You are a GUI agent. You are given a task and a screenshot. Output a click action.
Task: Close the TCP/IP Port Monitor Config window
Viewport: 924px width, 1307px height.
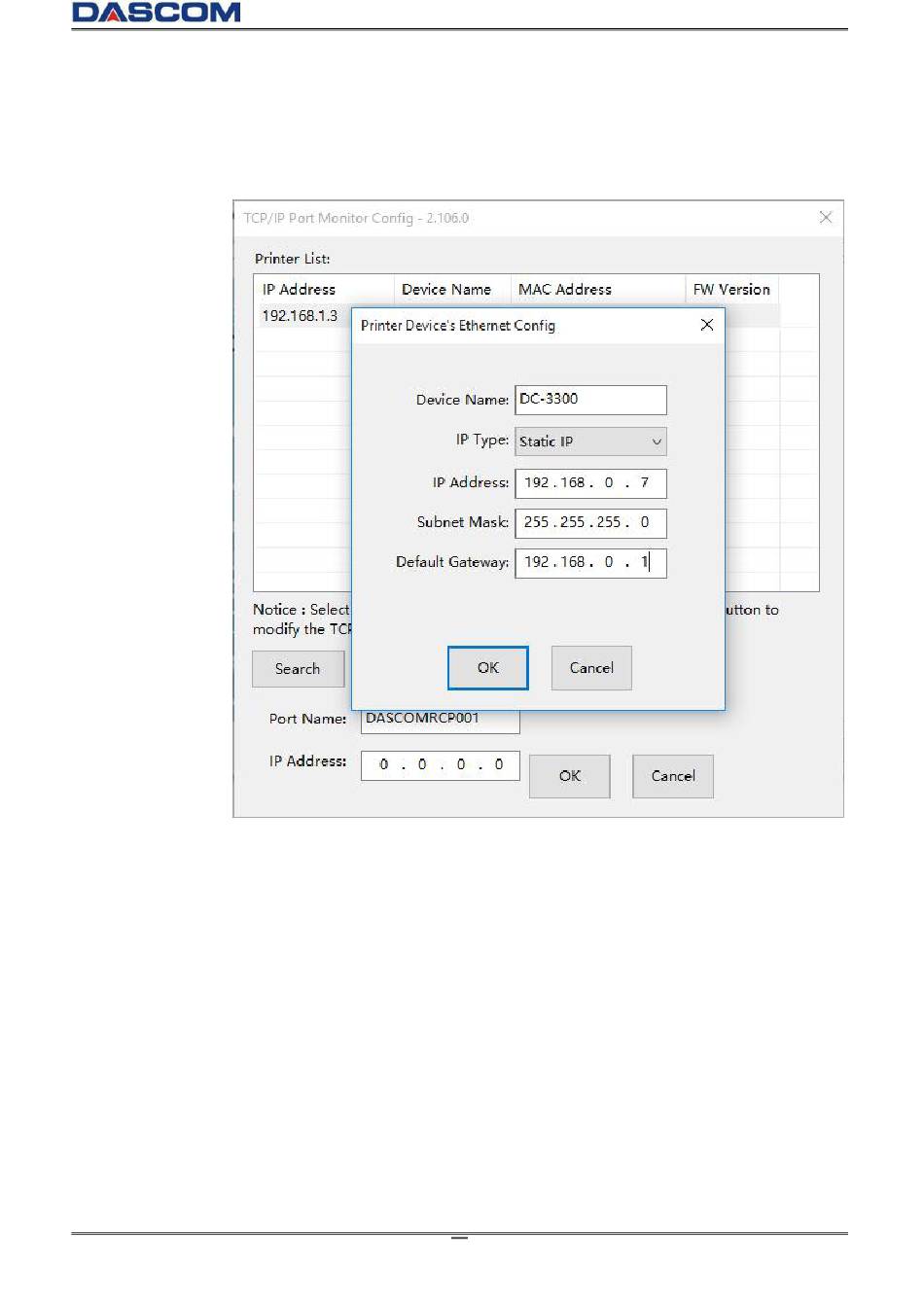pyautogui.click(x=825, y=218)
